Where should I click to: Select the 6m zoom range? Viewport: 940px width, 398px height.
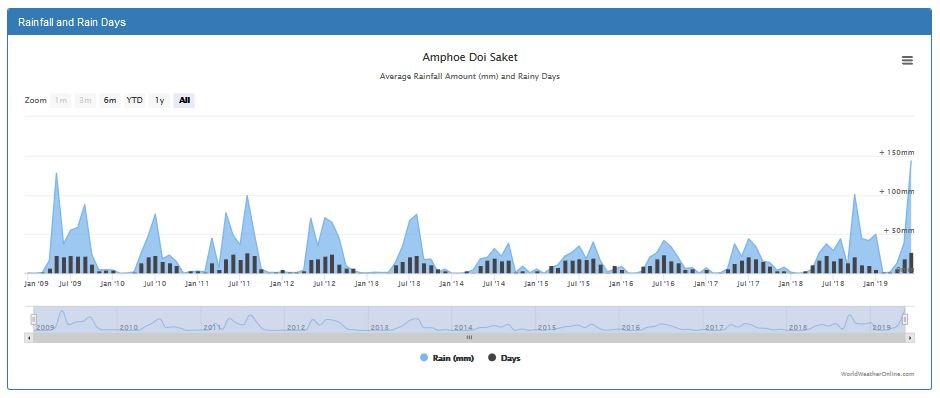pos(110,100)
